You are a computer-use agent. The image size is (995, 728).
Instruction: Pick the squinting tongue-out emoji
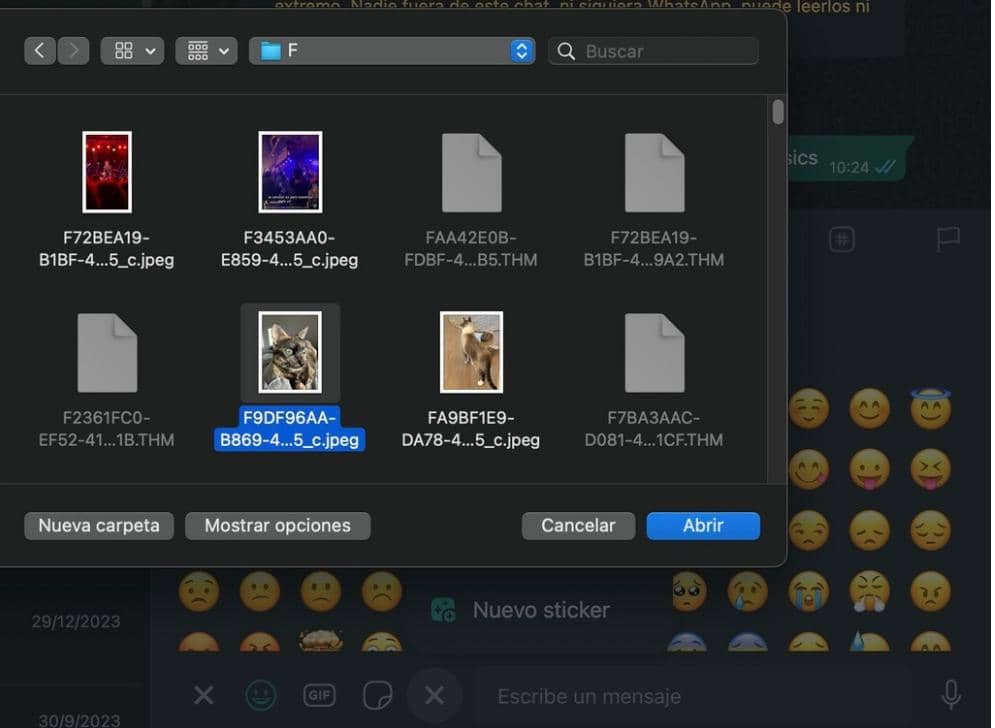930,469
